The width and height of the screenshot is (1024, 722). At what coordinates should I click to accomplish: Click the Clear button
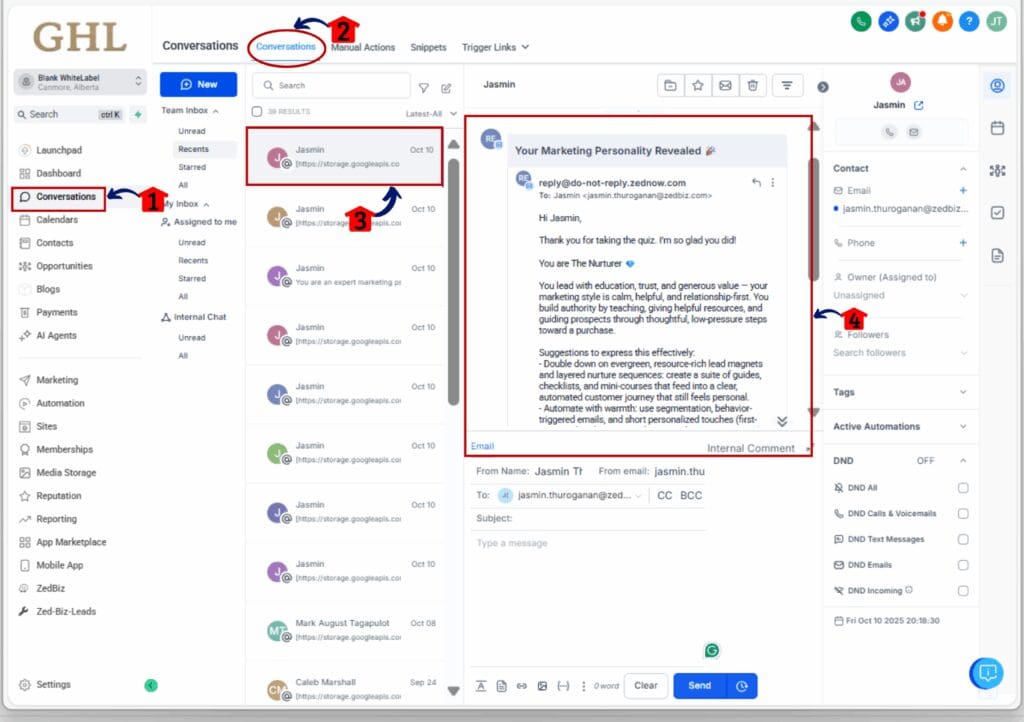(645, 686)
